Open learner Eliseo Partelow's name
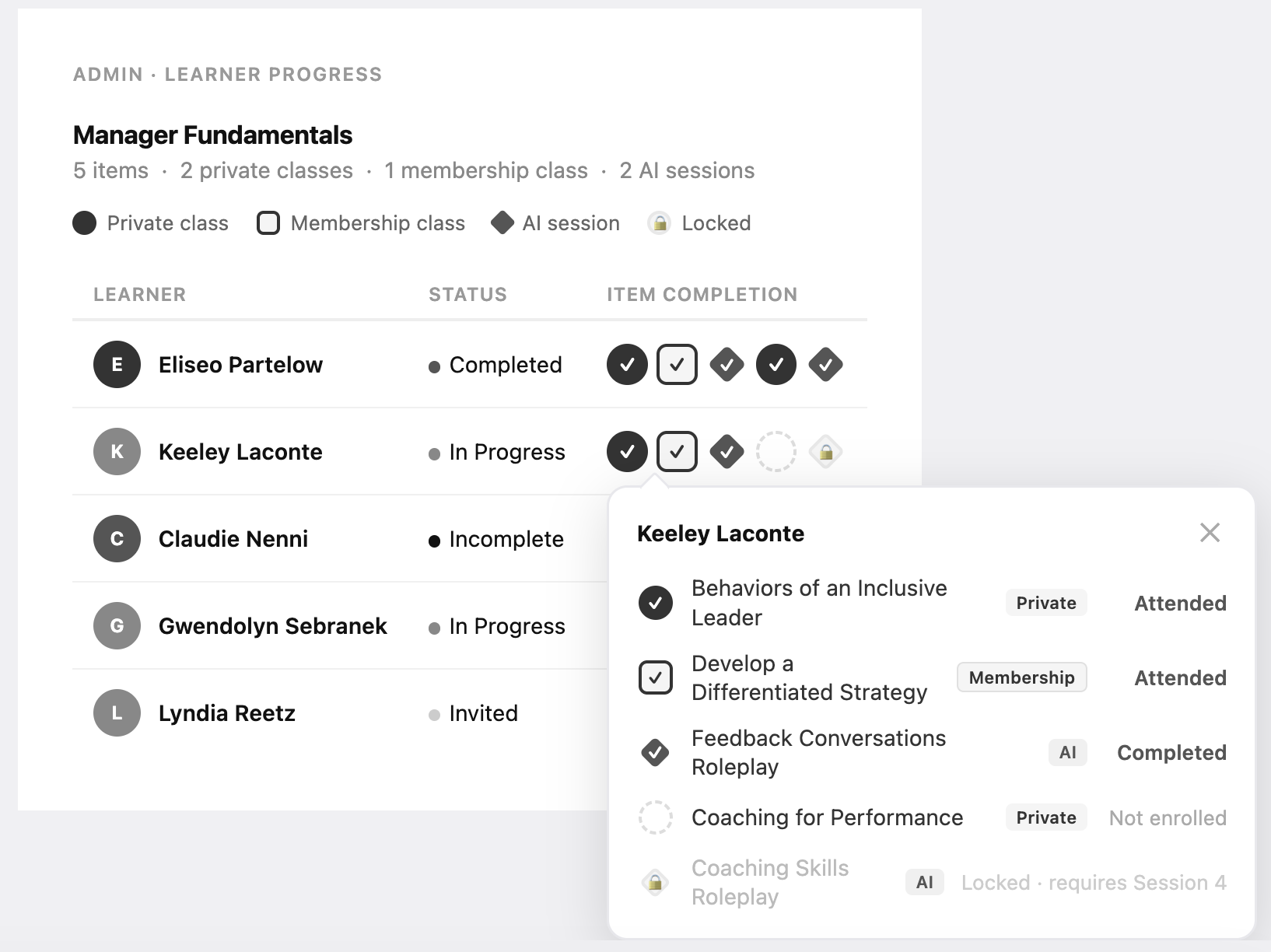 [240, 365]
